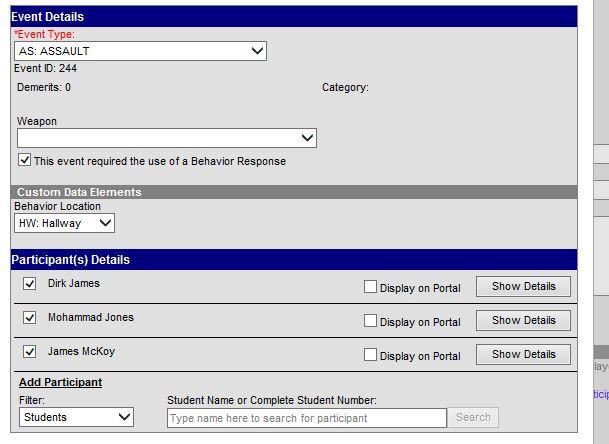Show Details for Mohammad Jones
Image resolution: width=609 pixels, height=444 pixels.
523,320
